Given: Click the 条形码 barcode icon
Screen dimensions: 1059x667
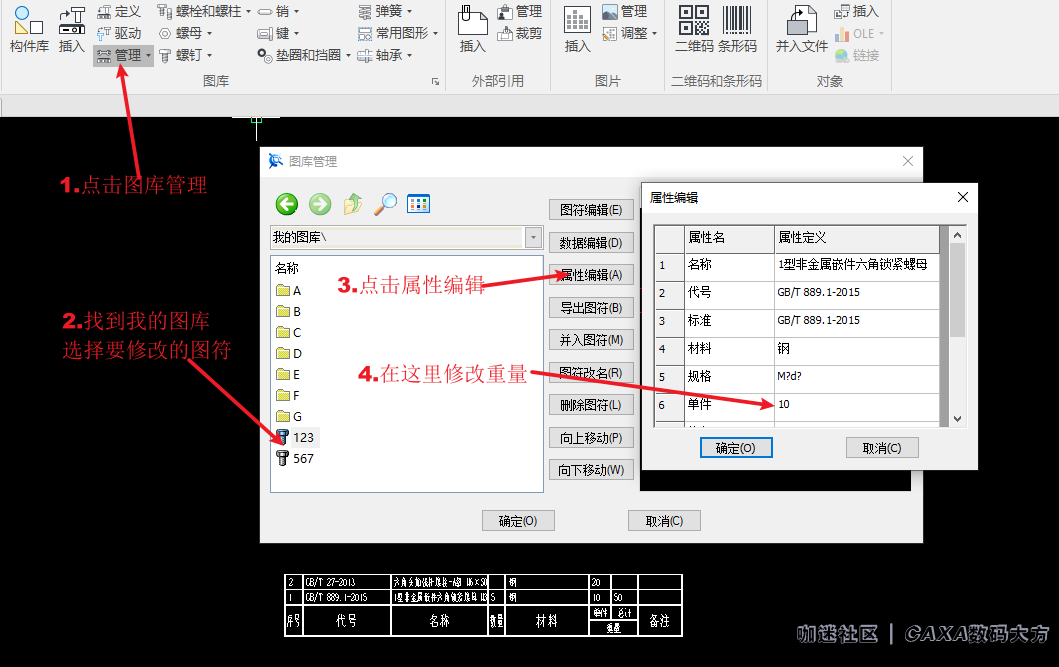Looking at the screenshot, I should point(737,29).
